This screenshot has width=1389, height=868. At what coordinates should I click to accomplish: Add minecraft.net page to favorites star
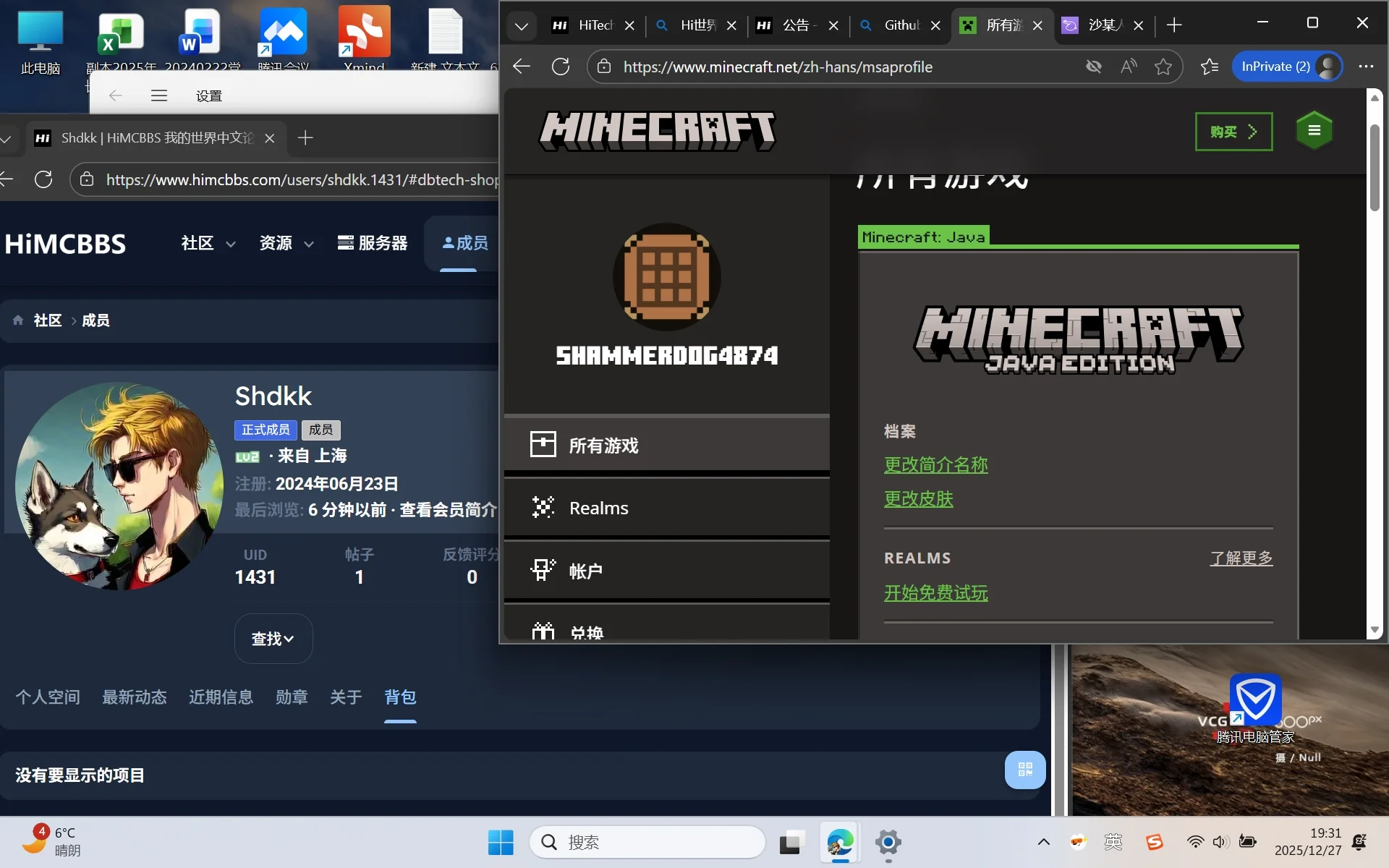click(1163, 67)
